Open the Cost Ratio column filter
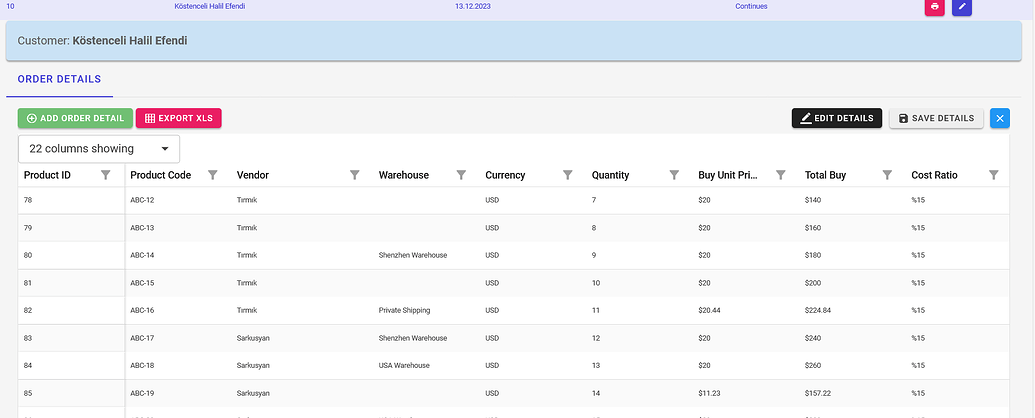This screenshot has height=418, width=1035. coord(994,175)
